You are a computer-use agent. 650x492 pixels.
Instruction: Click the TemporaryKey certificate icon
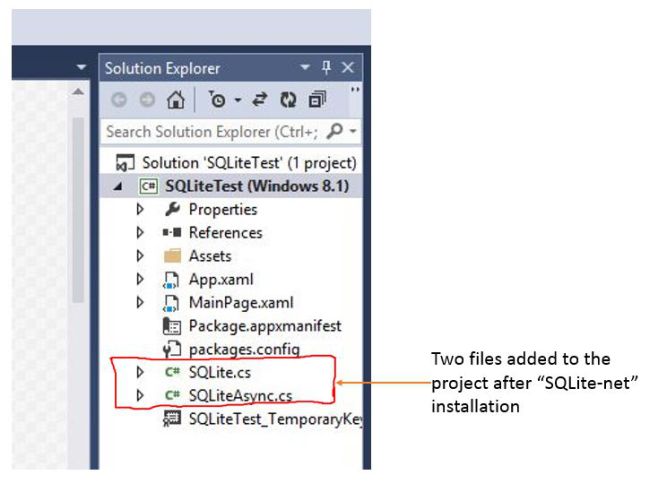172,419
